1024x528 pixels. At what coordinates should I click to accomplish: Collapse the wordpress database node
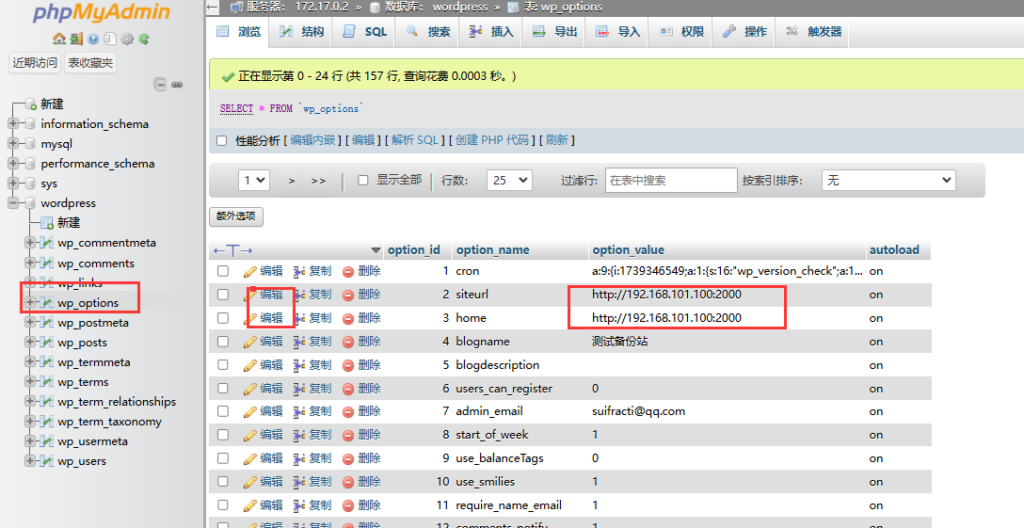(x=13, y=203)
